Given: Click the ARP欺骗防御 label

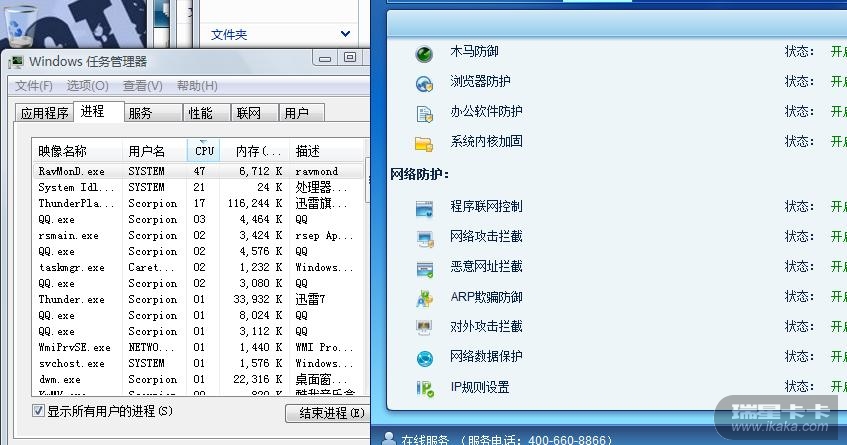Looking at the screenshot, I should (x=486, y=296).
